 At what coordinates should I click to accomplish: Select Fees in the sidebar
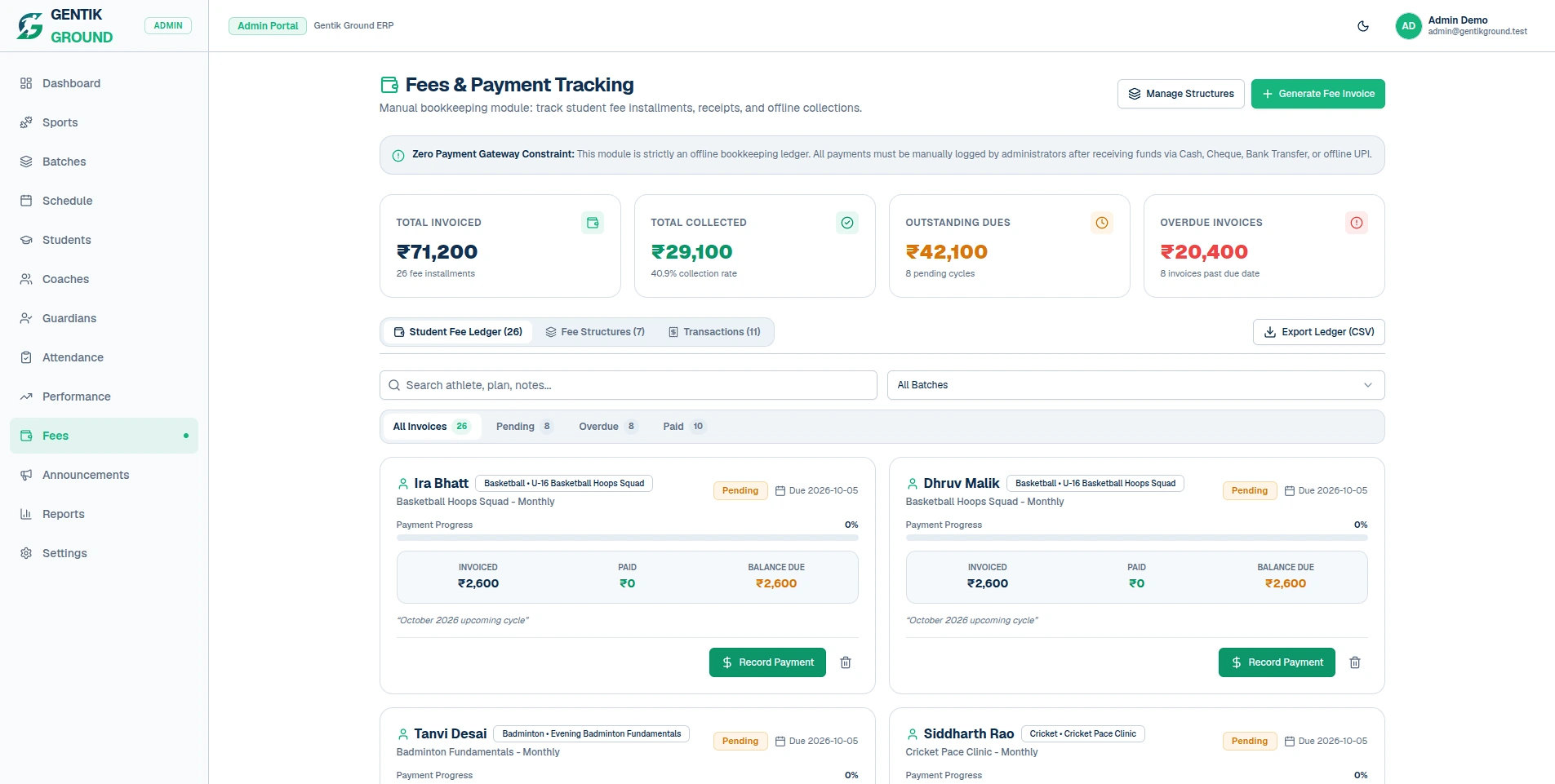tap(104, 436)
